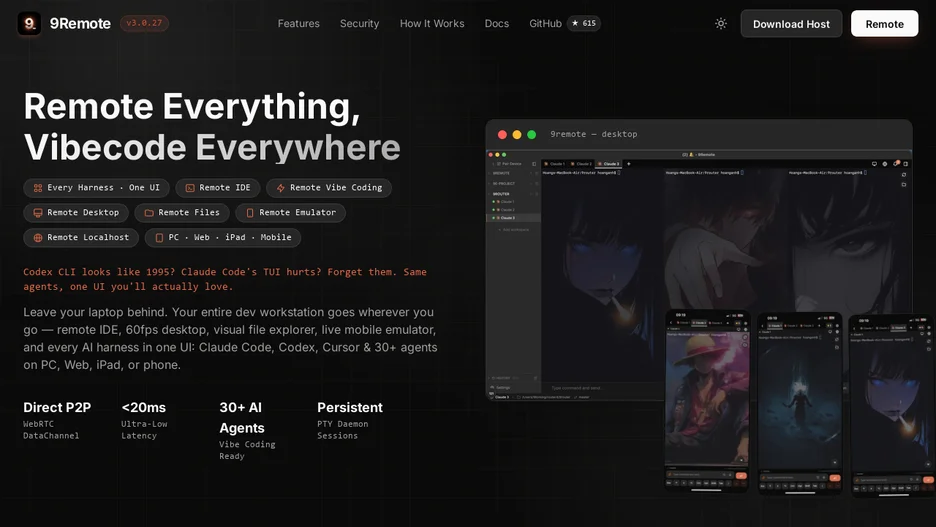This screenshot has height=527, width=936.
Task: Open Settings in mockup sidebar
Action: 501,387
